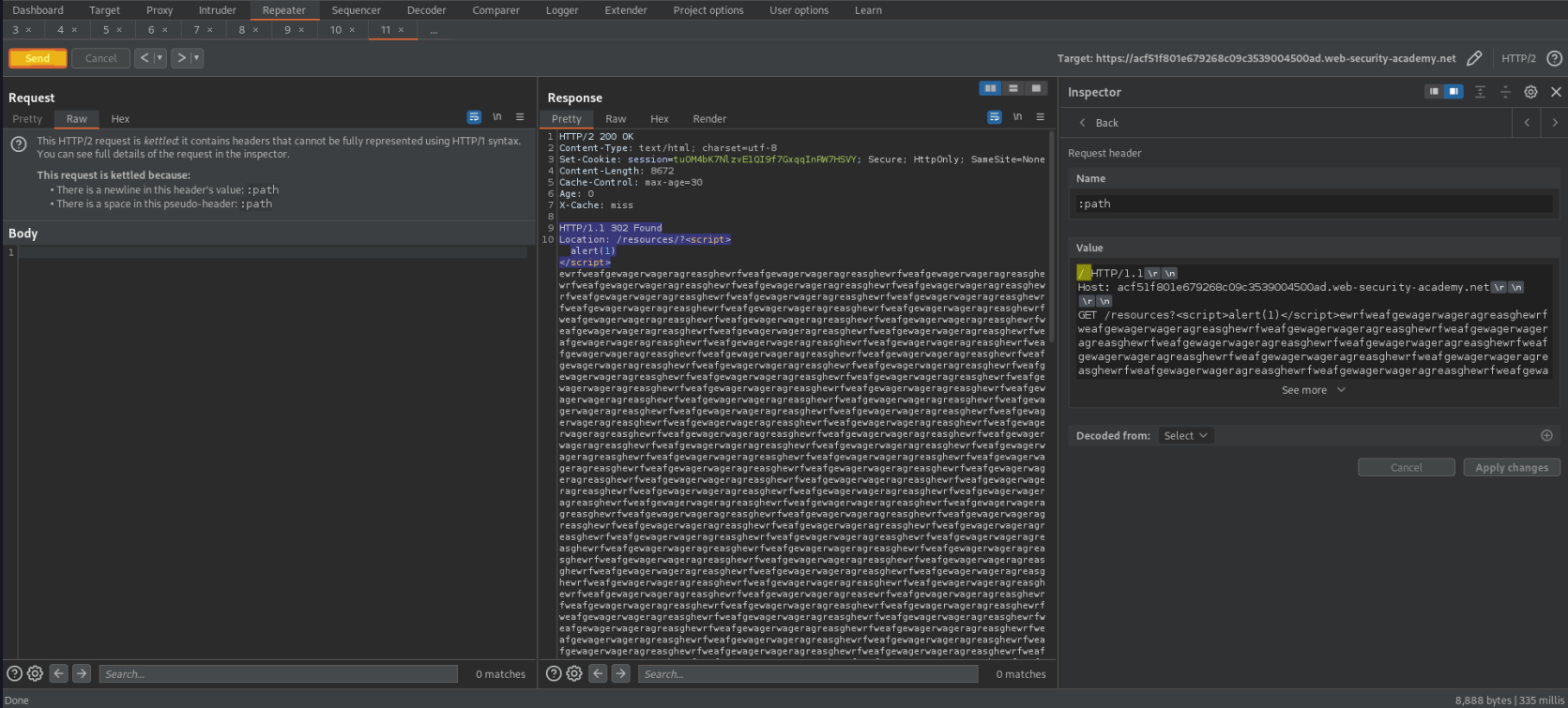Screen dimensions: 1568x708
Task: Click the Cancel button beside Send
Action: pos(100,58)
